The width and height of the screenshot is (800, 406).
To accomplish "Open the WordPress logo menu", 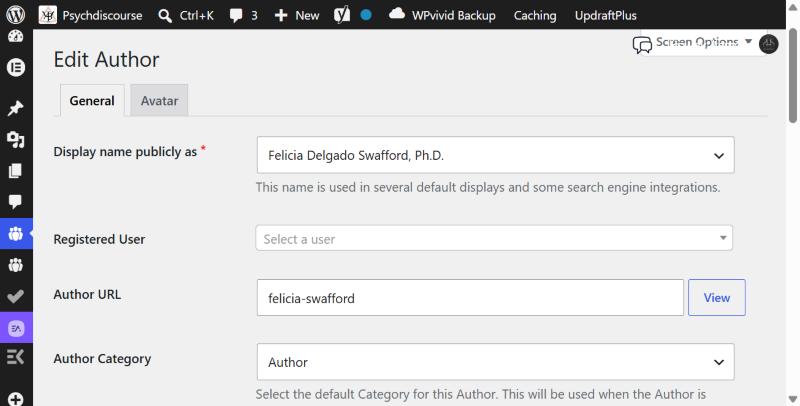I will click(x=15, y=15).
